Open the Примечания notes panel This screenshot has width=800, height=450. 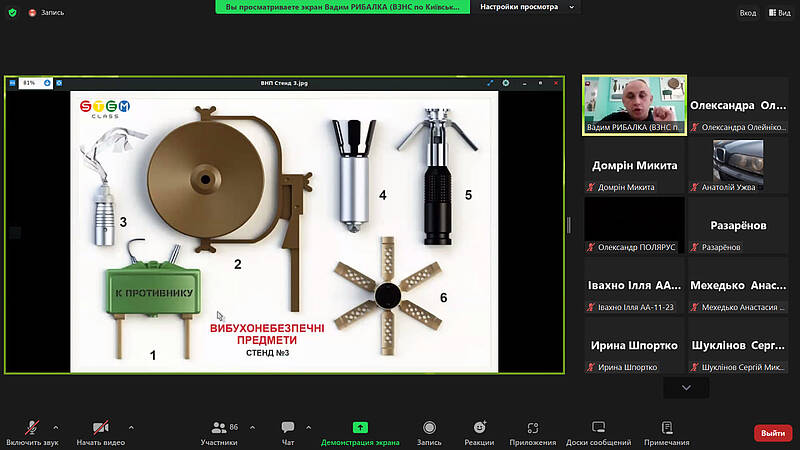667,428
